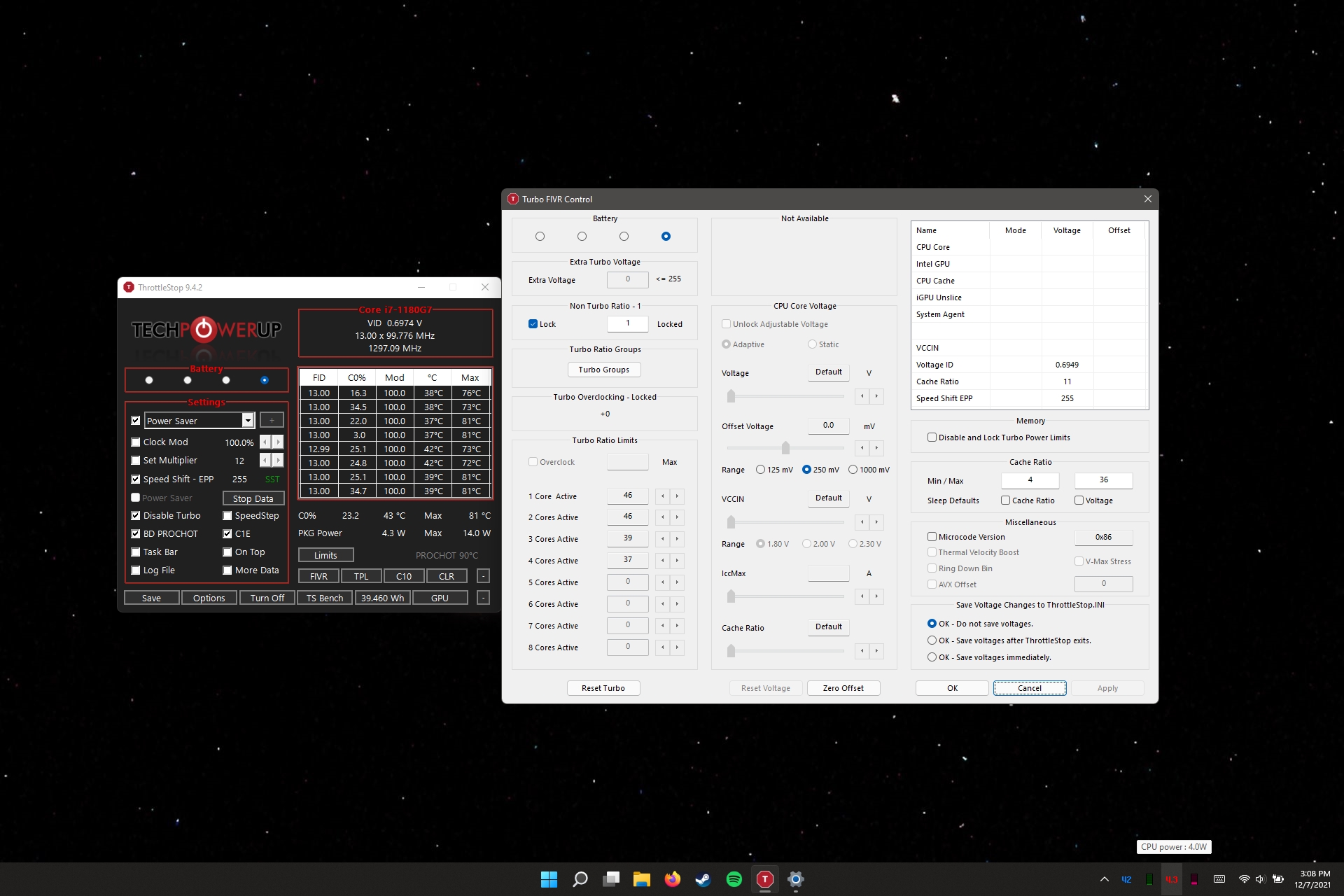The image size is (1344, 896).
Task: Open Firefox from the taskbar
Action: tap(672, 879)
